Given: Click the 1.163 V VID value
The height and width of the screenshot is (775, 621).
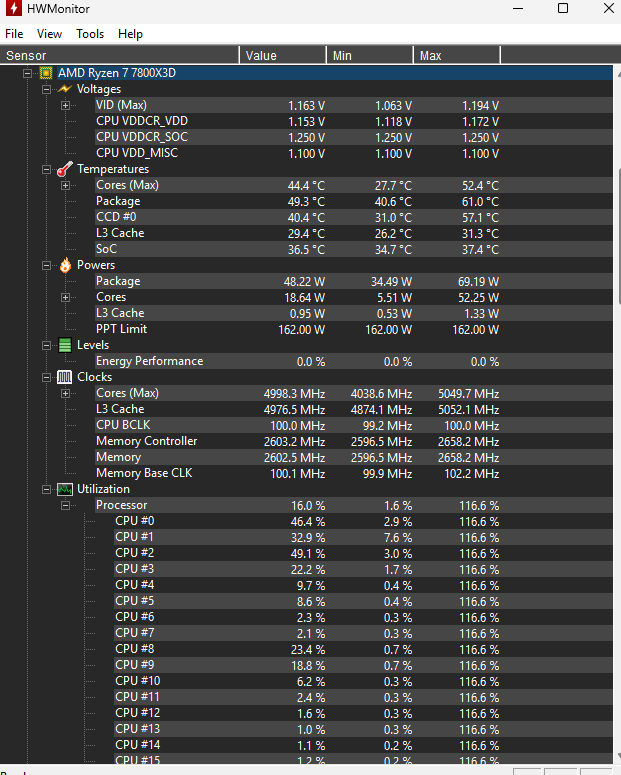Looking at the screenshot, I should [307, 106].
